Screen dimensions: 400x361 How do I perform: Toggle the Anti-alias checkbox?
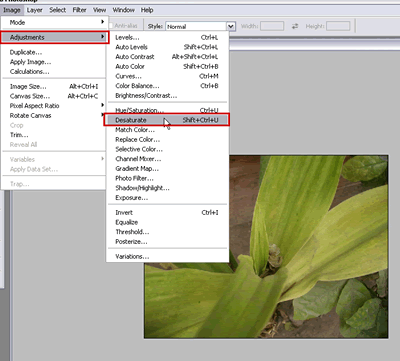[x=111, y=26]
